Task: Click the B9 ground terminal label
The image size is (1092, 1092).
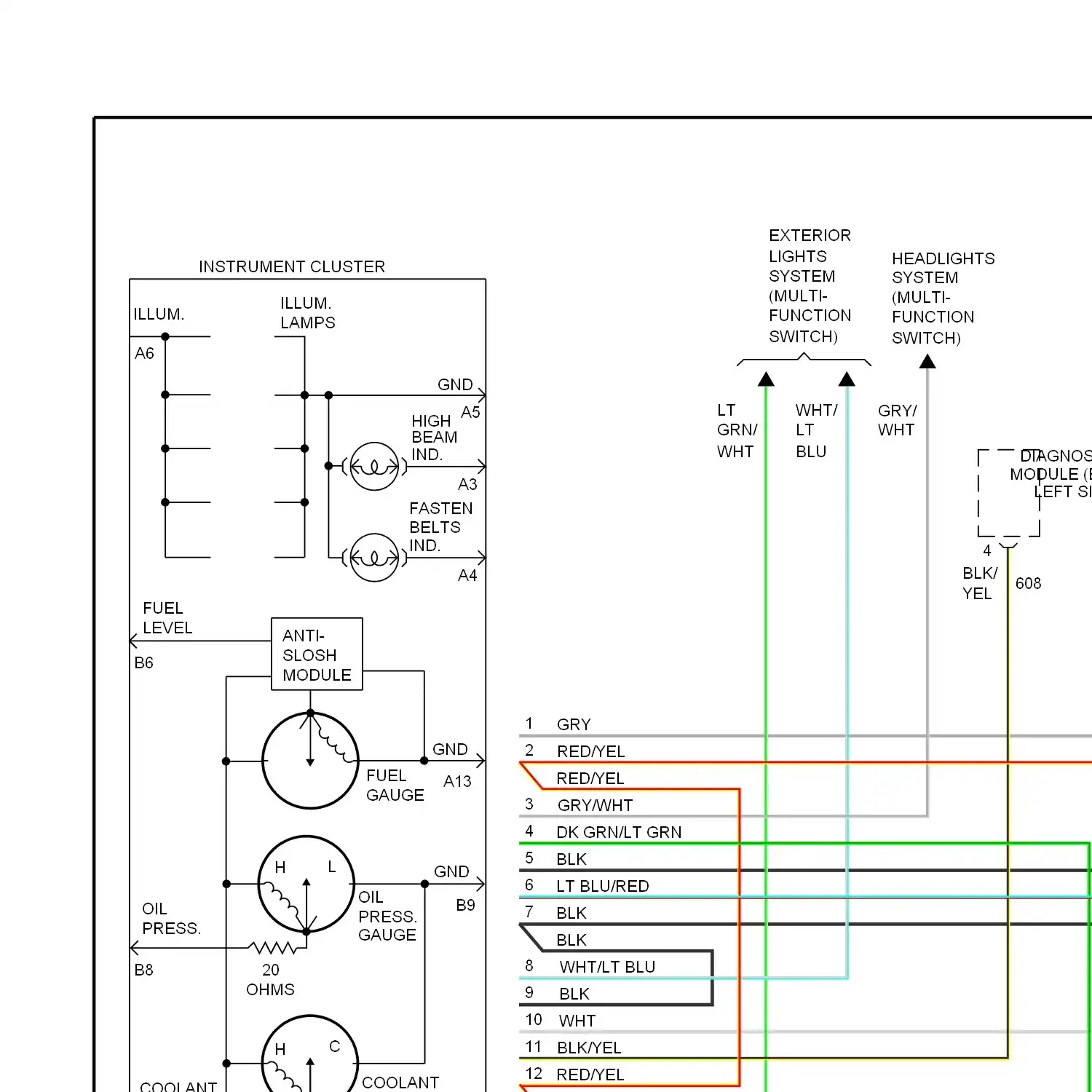Action: (465, 906)
